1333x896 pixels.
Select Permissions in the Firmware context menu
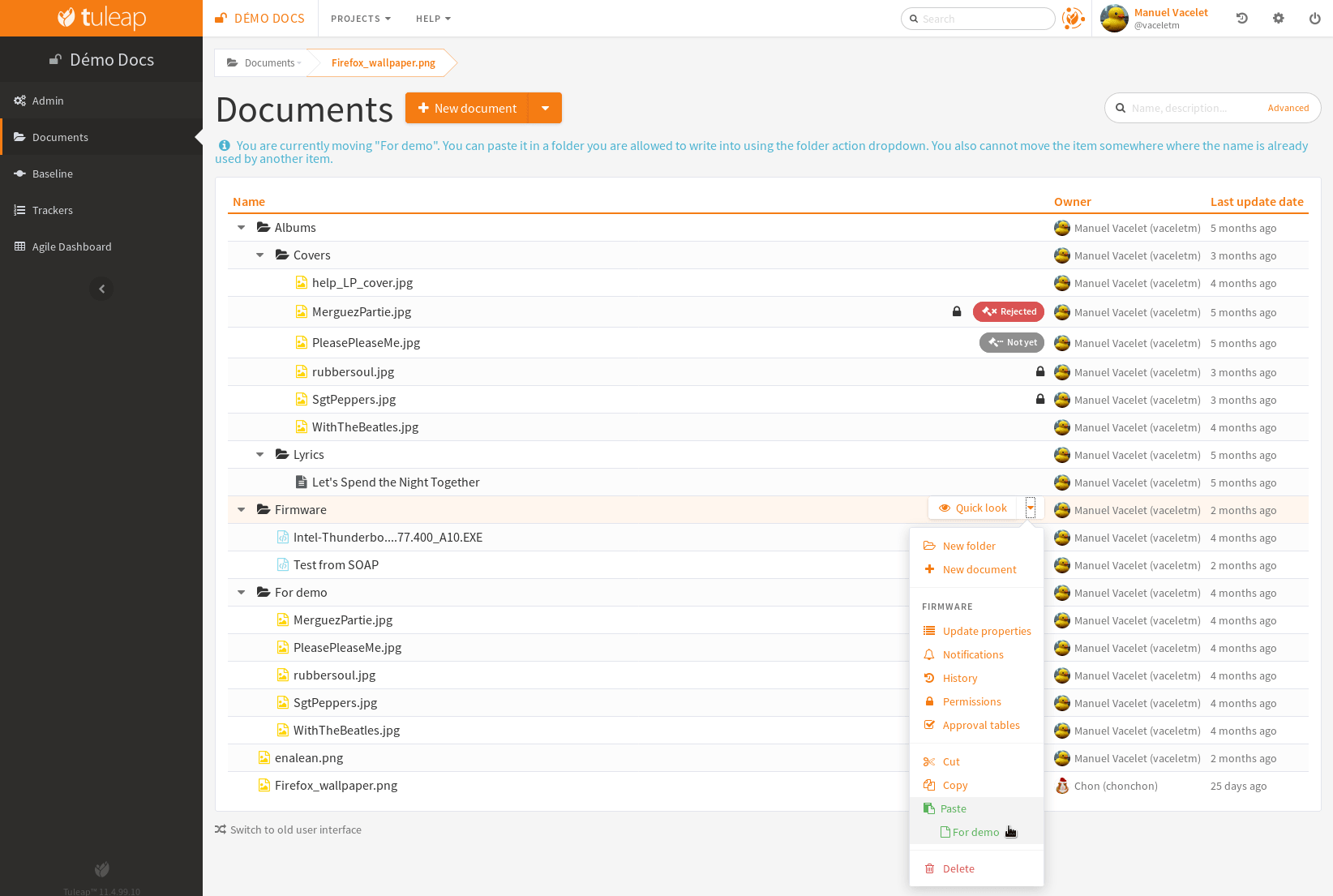[x=973, y=701]
